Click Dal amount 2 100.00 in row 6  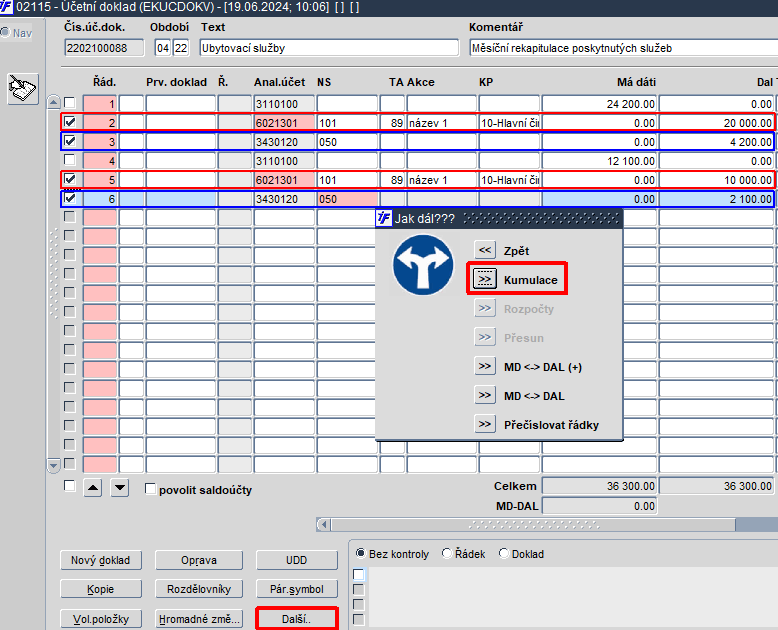click(x=716, y=199)
